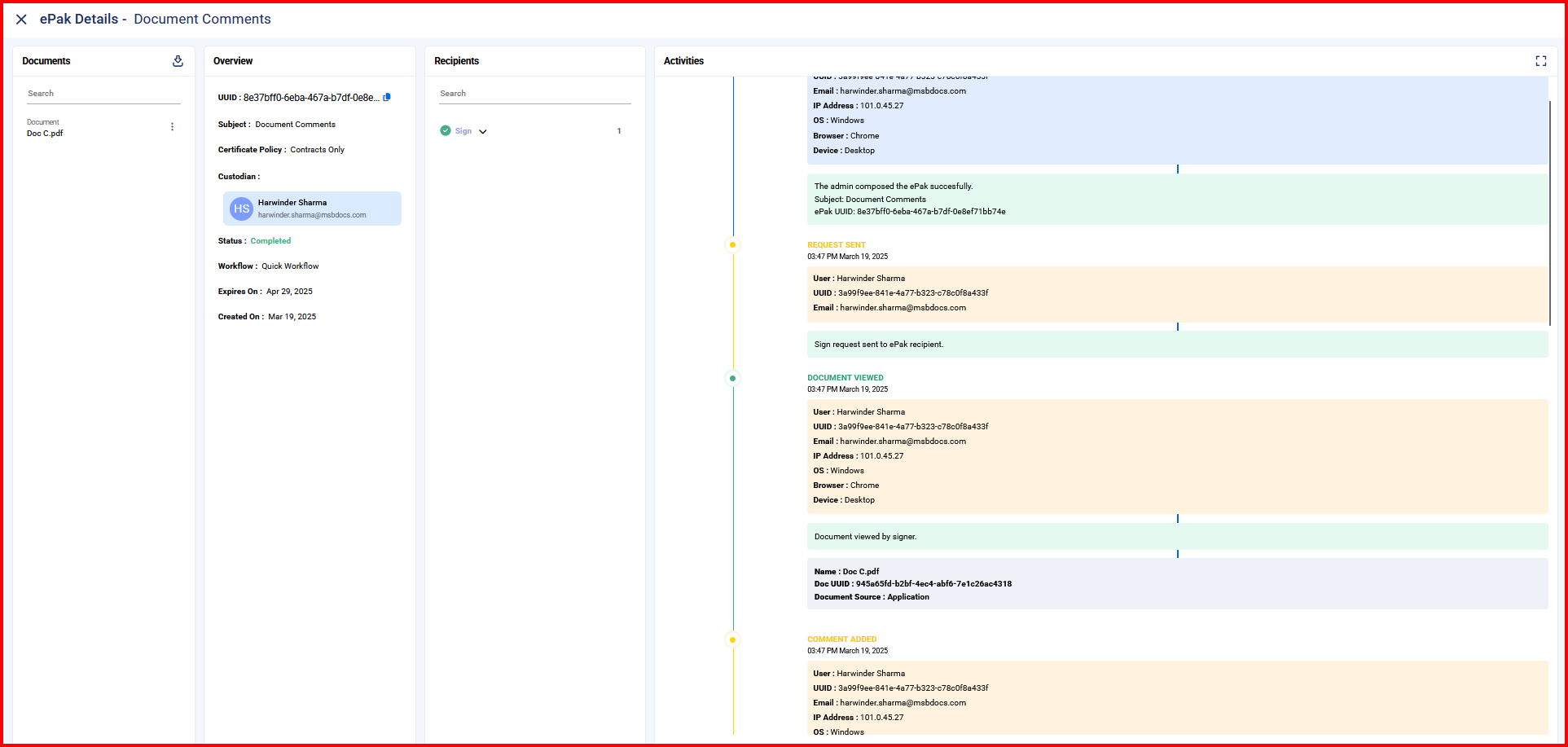
Task: Click the HS custodian avatar
Action: pyautogui.click(x=241, y=209)
